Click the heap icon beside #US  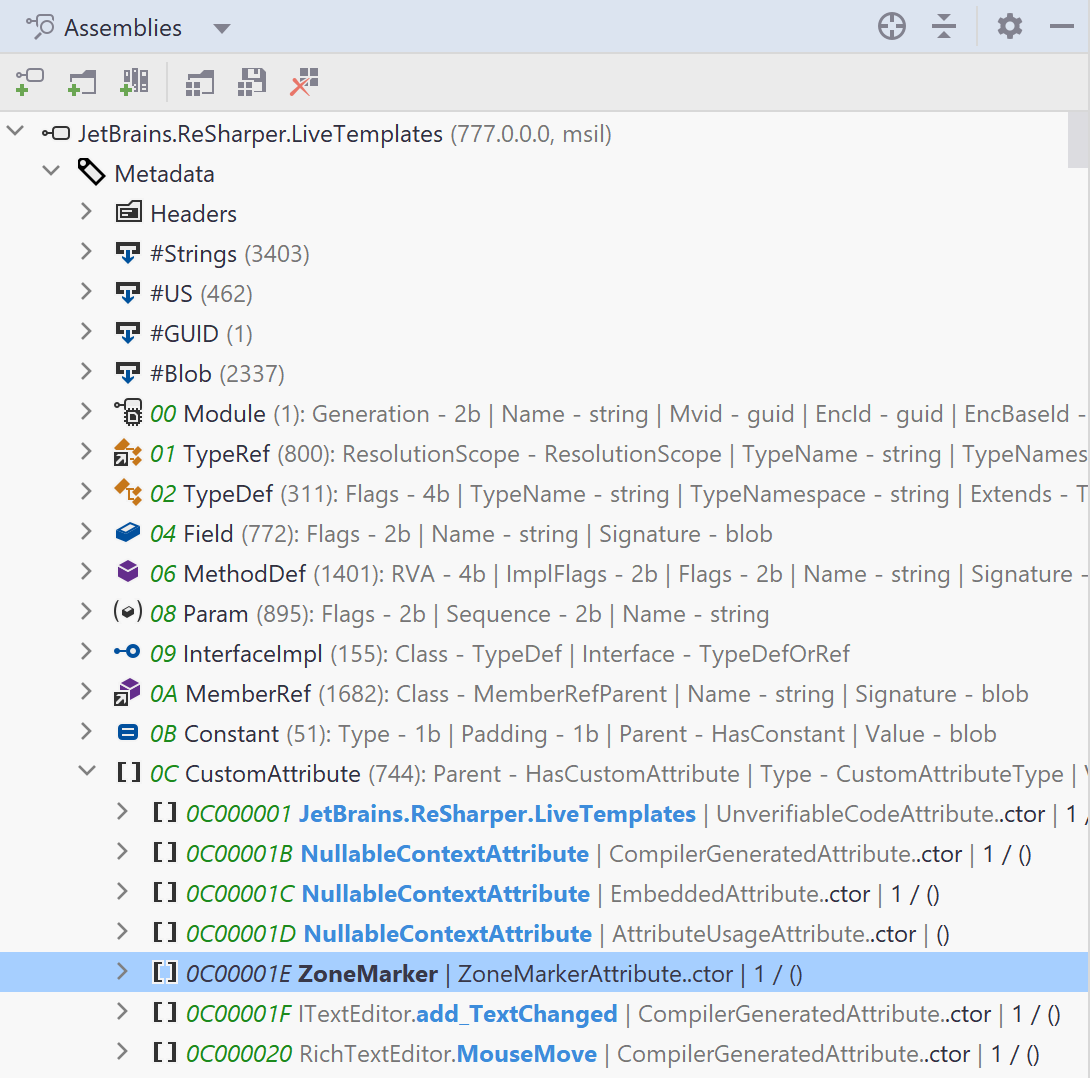pyautogui.click(x=128, y=293)
